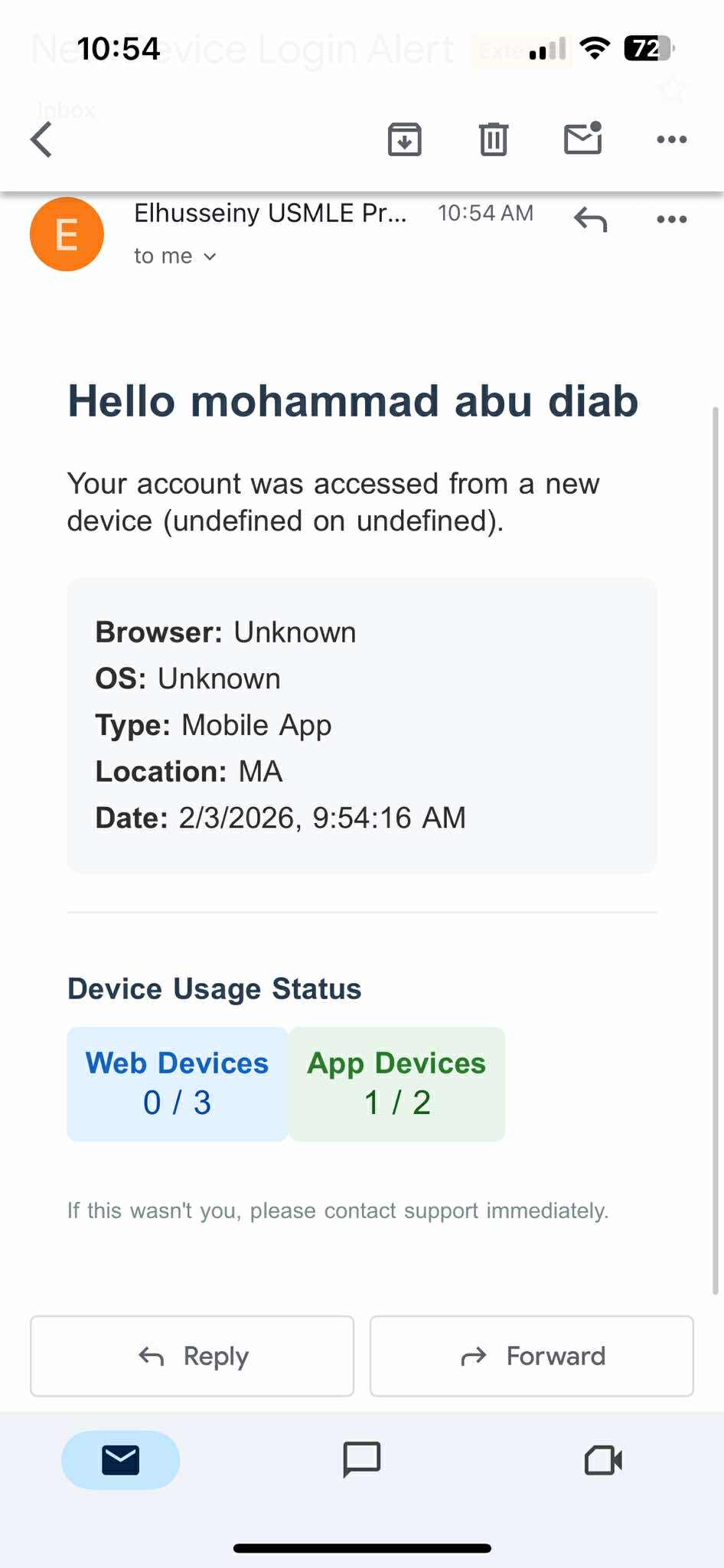Click the message scrollbar on right edge

[x=716, y=842]
